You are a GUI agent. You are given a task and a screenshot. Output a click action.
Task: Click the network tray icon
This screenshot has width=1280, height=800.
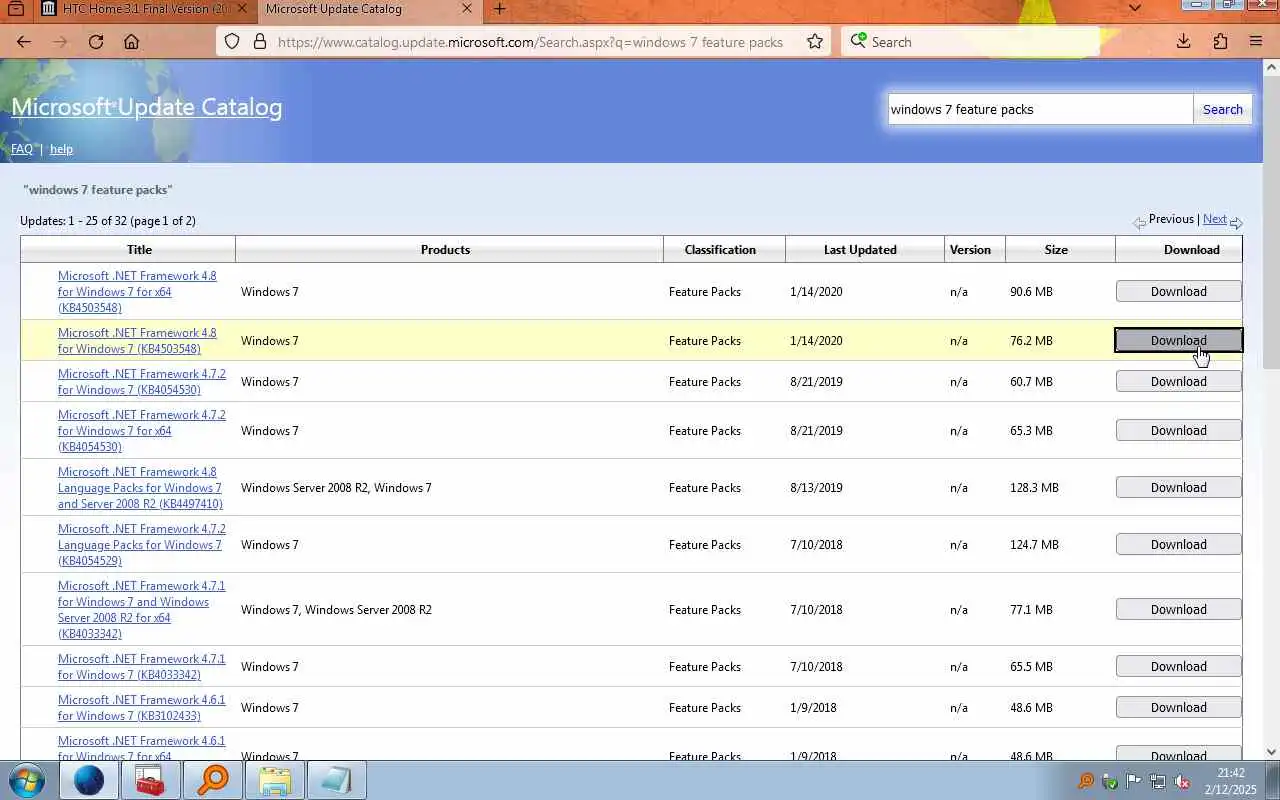(1158, 781)
